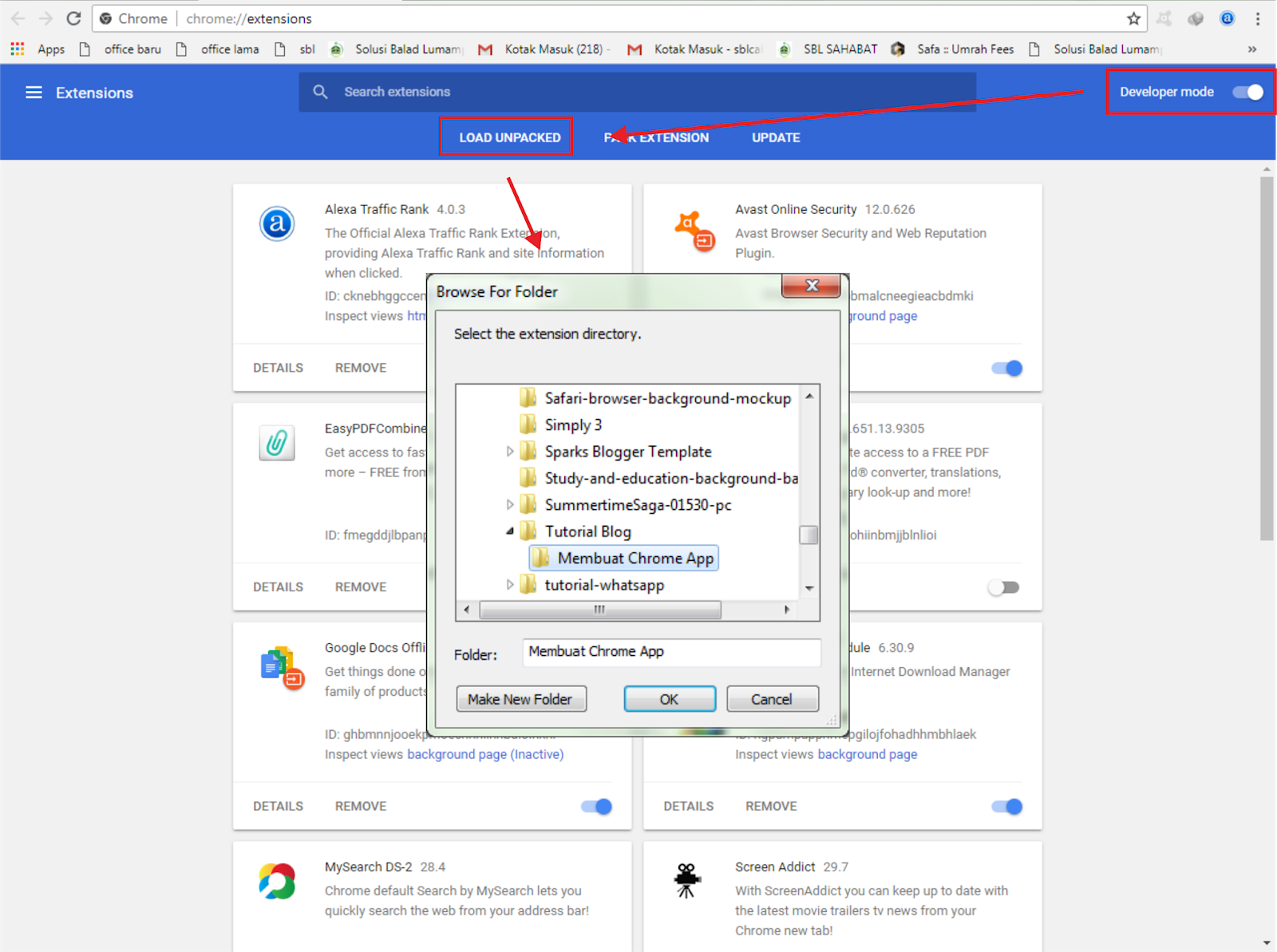Open the 'office baru' bookmark
This screenshot has height=952, width=1277.
pyautogui.click(x=121, y=49)
